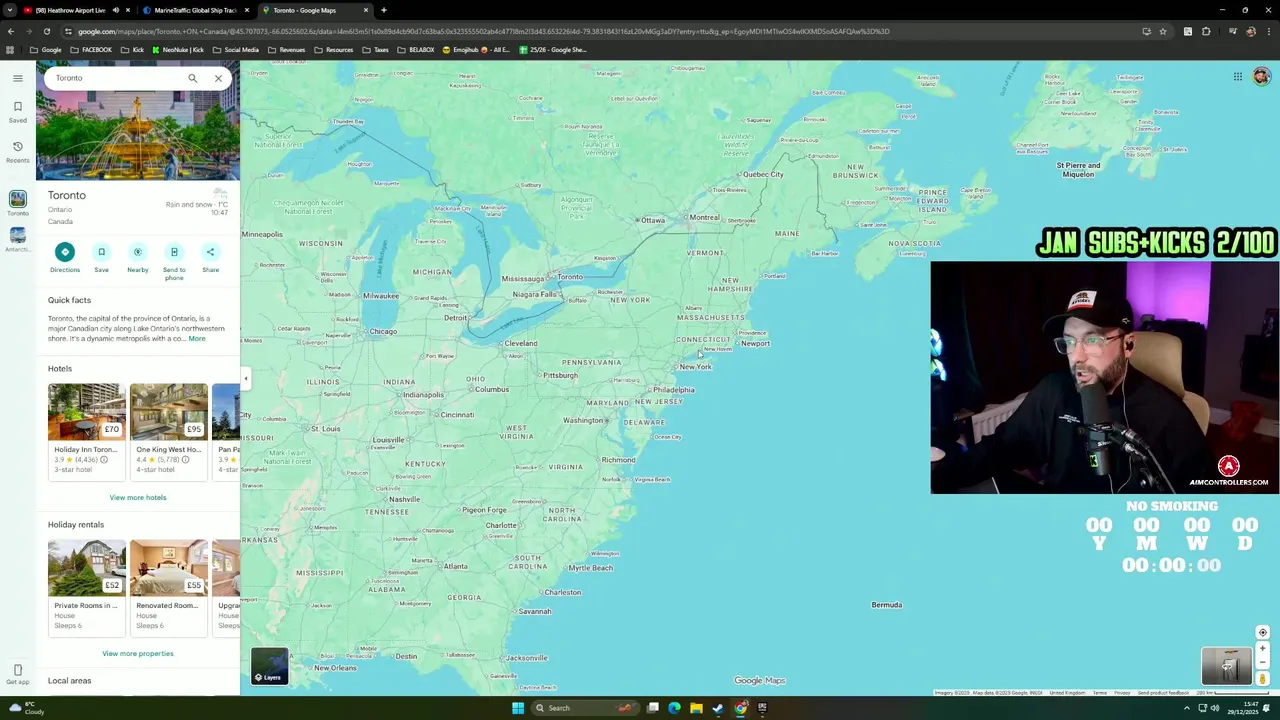Screen dimensions: 1280x720
Task: Open Chrome three-dot menu
Action: tap(1268, 31)
